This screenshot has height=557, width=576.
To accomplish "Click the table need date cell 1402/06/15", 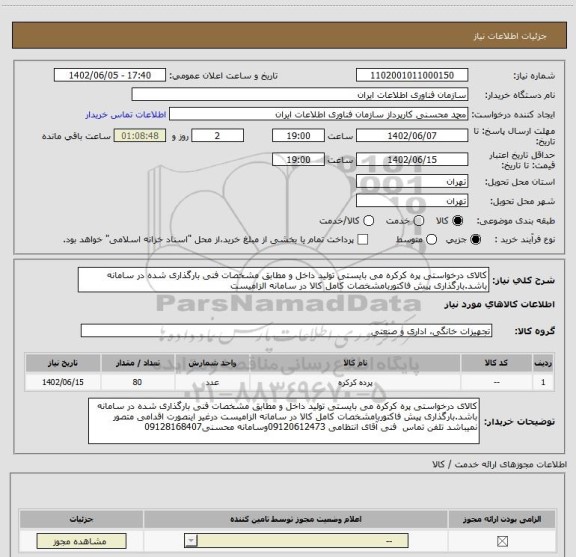I will coord(63,382).
